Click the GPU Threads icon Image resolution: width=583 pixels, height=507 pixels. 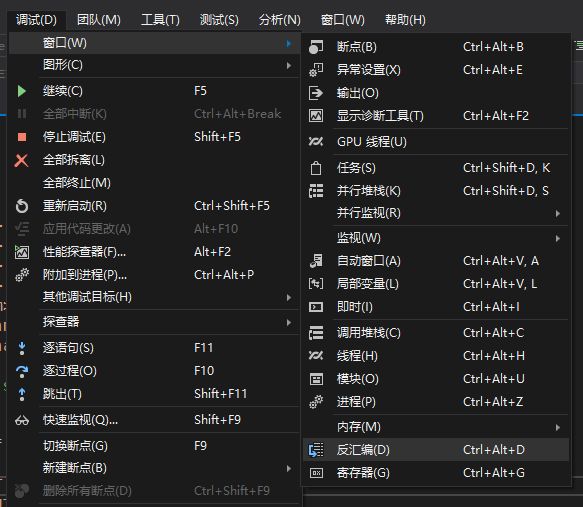(x=316, y=142)
